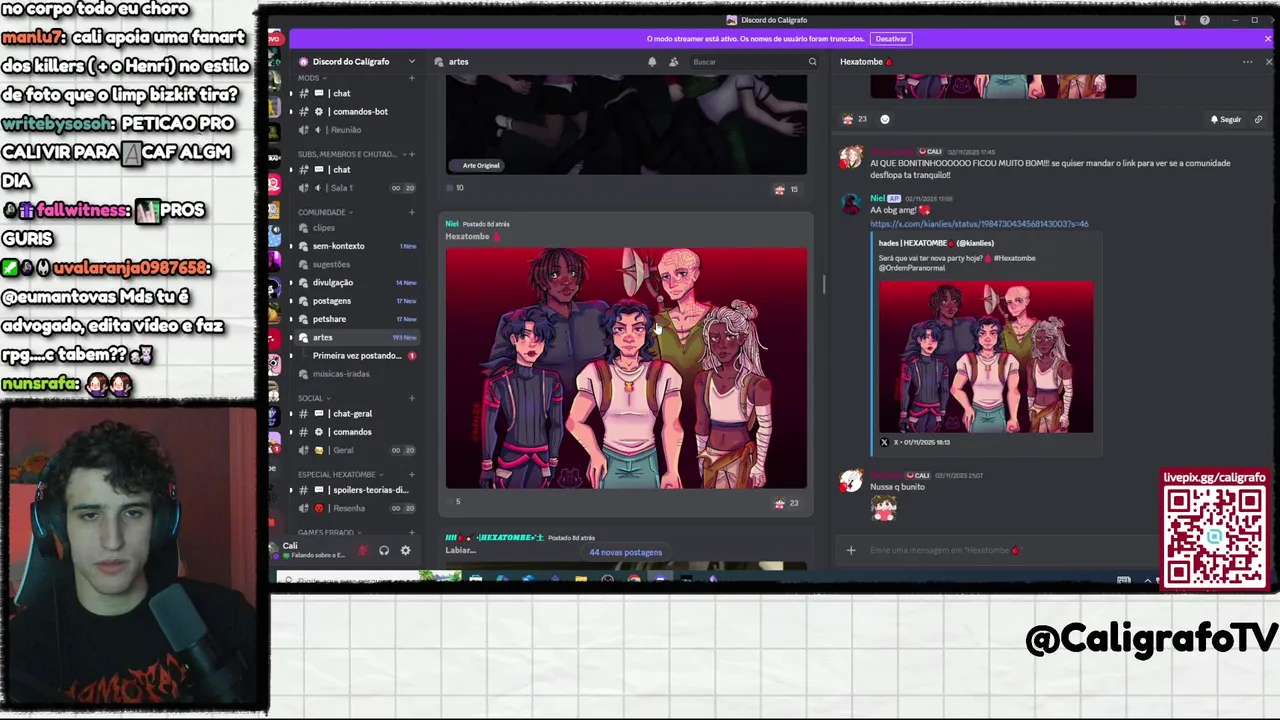This screenshot has width=1280, height=720.
Task: Open 10 comments on Arte Original post
Action: click(x=455, y=188)
